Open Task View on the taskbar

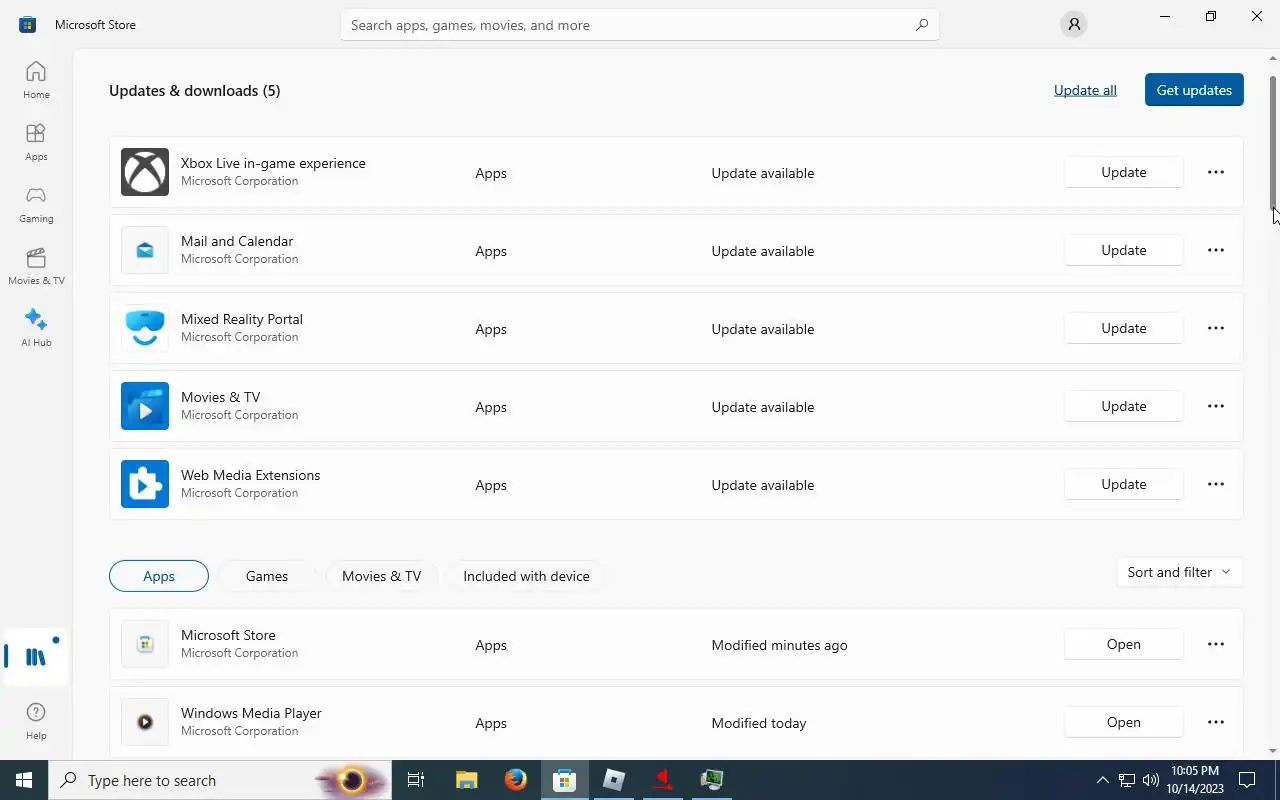click(x=416, y=780)
